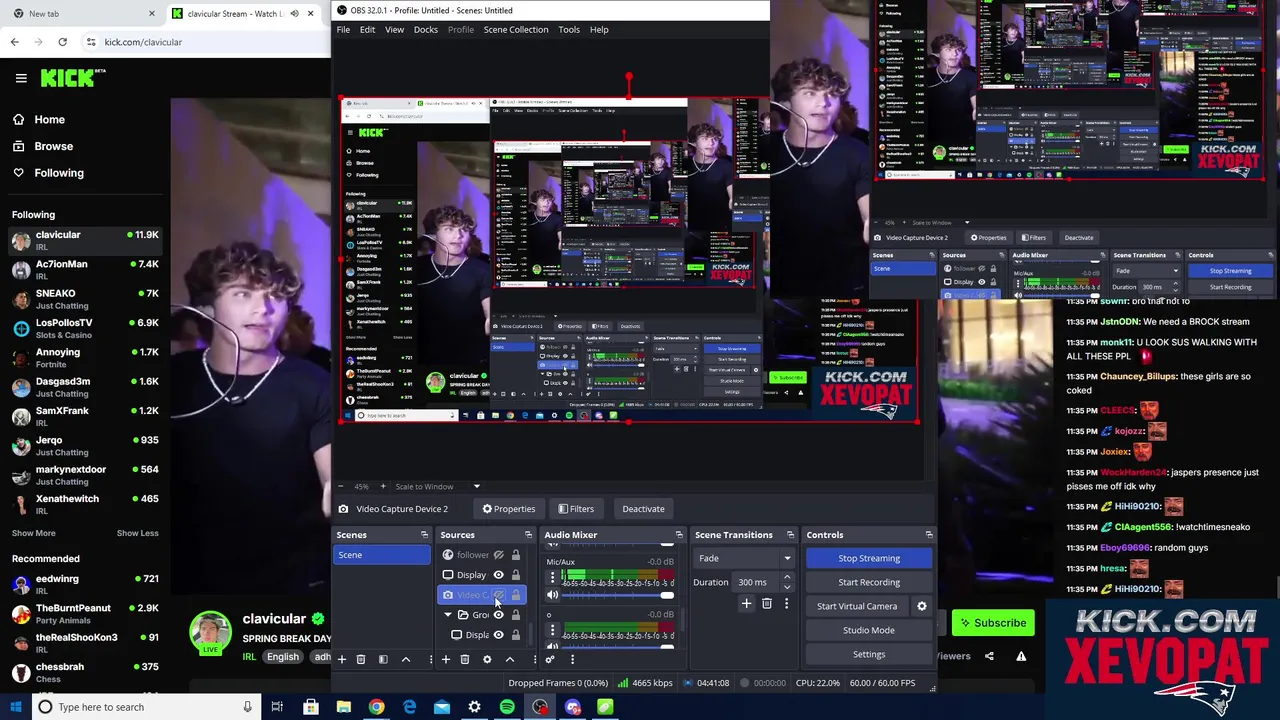The height and width of the screenshot is (720, 1280).
Task: Hide the Group source
Action: [x=498, y=615]
